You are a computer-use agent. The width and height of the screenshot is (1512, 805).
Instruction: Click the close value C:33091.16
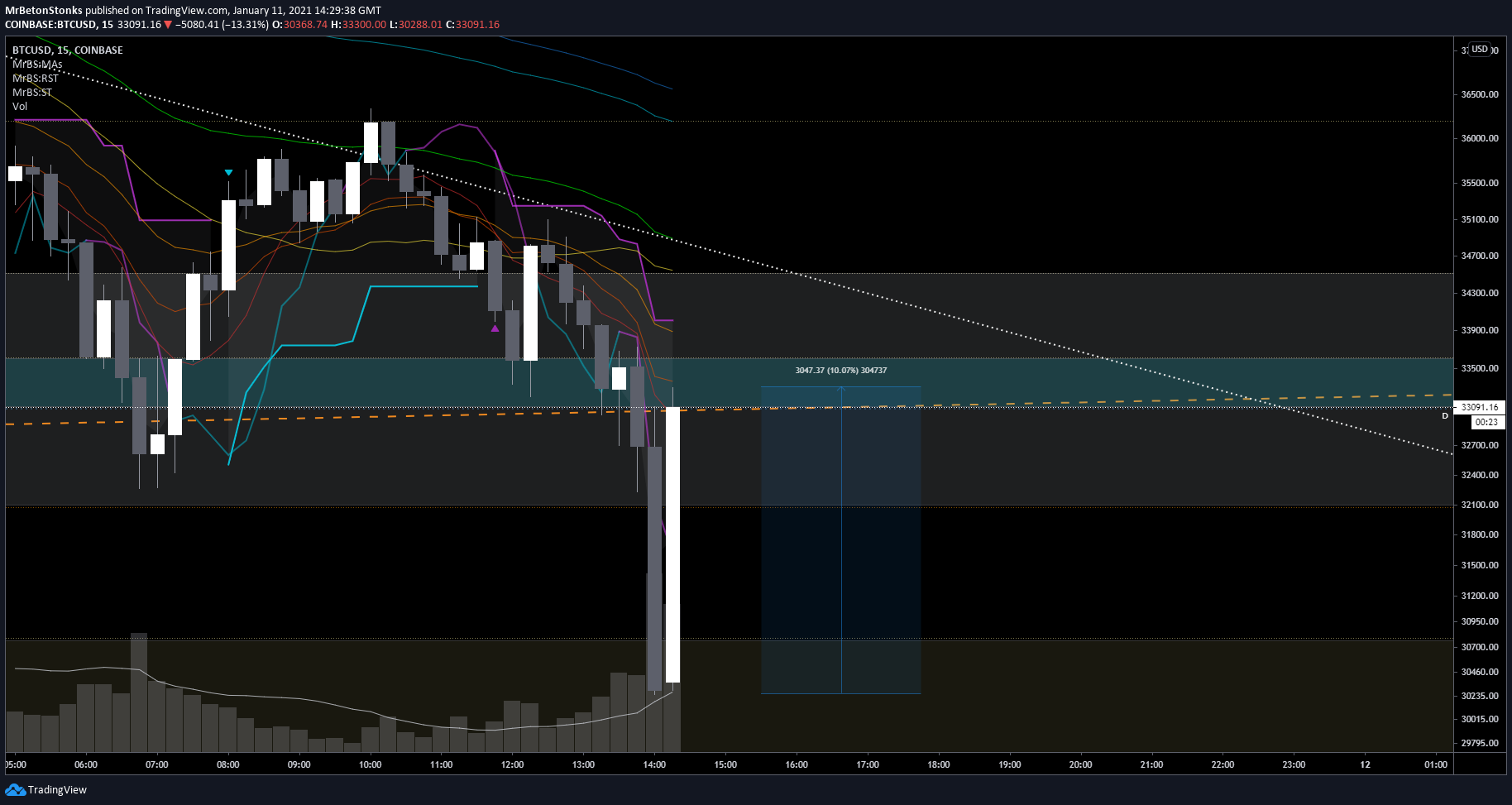(472, 25)
